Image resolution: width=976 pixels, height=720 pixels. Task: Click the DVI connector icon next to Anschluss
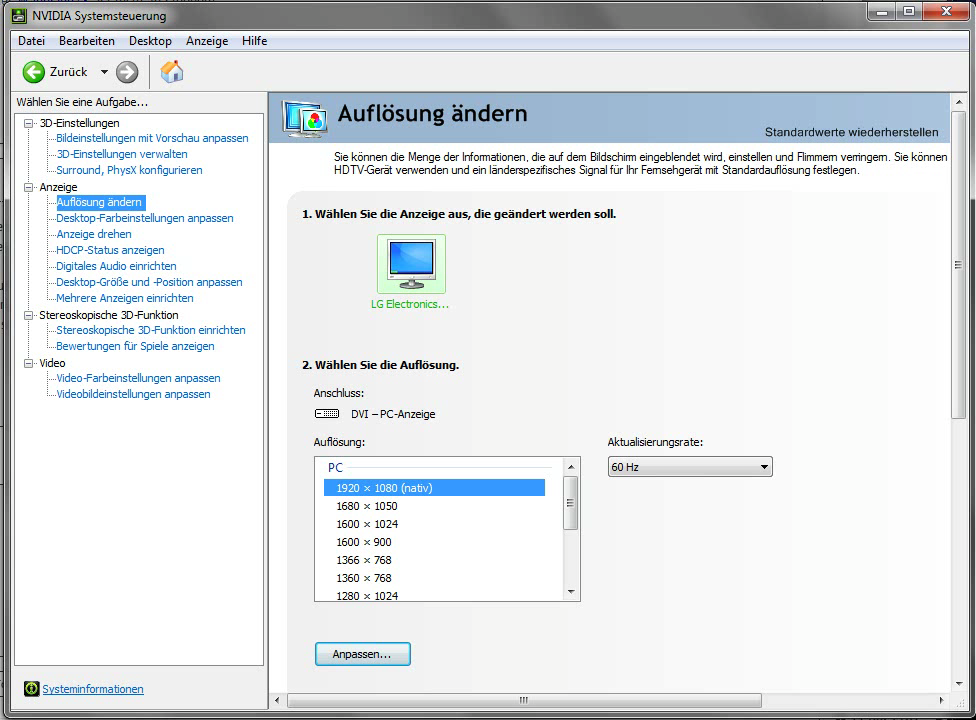click(x=327, y=414)
